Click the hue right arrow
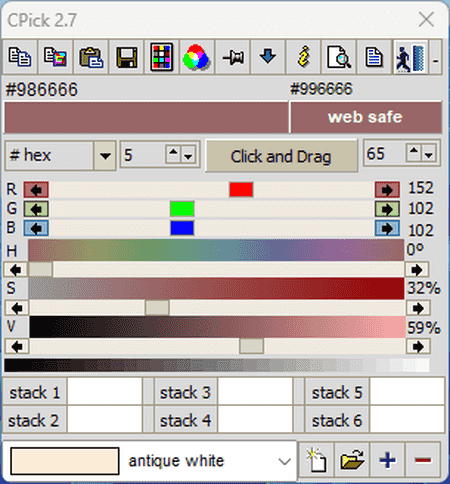450x484 pixels. [x=417, y=270]
